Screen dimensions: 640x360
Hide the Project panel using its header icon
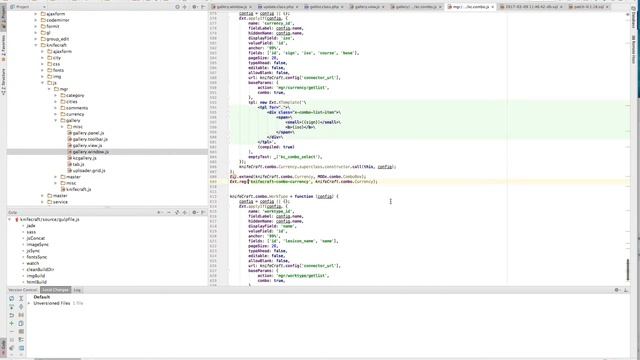[x=203, y=7]
